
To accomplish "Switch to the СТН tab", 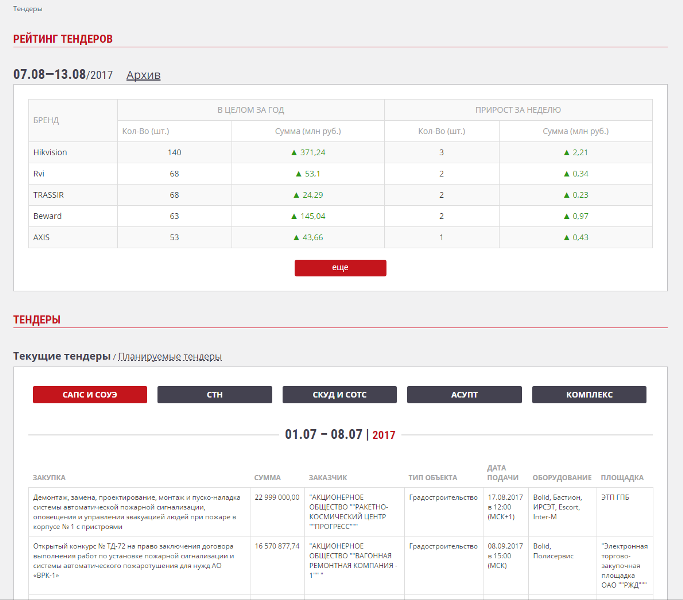I will pyautogui.click(x=215, y=395).
